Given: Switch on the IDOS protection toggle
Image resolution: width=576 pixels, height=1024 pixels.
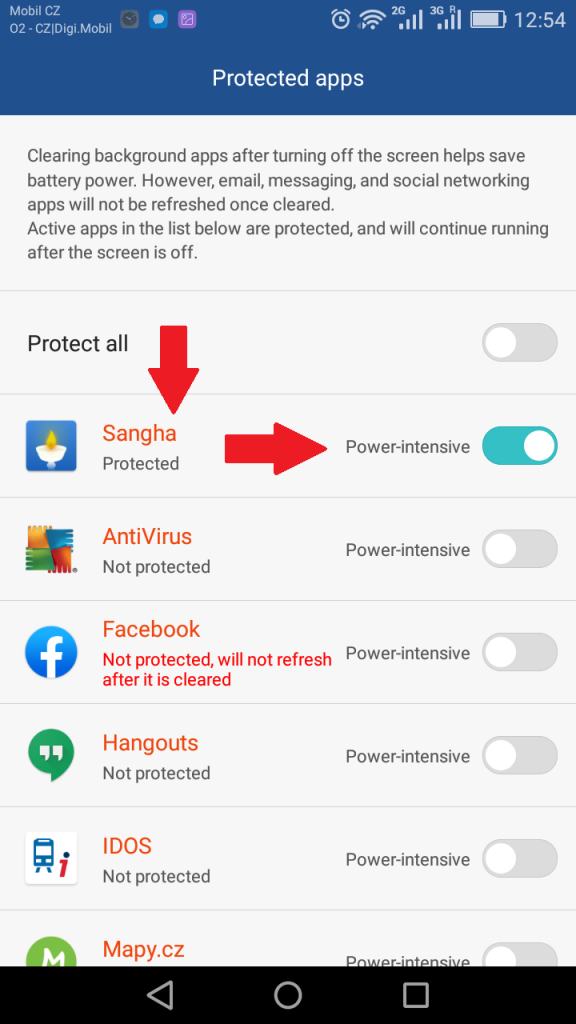Looking at the screenshot, I should (520, 859).
